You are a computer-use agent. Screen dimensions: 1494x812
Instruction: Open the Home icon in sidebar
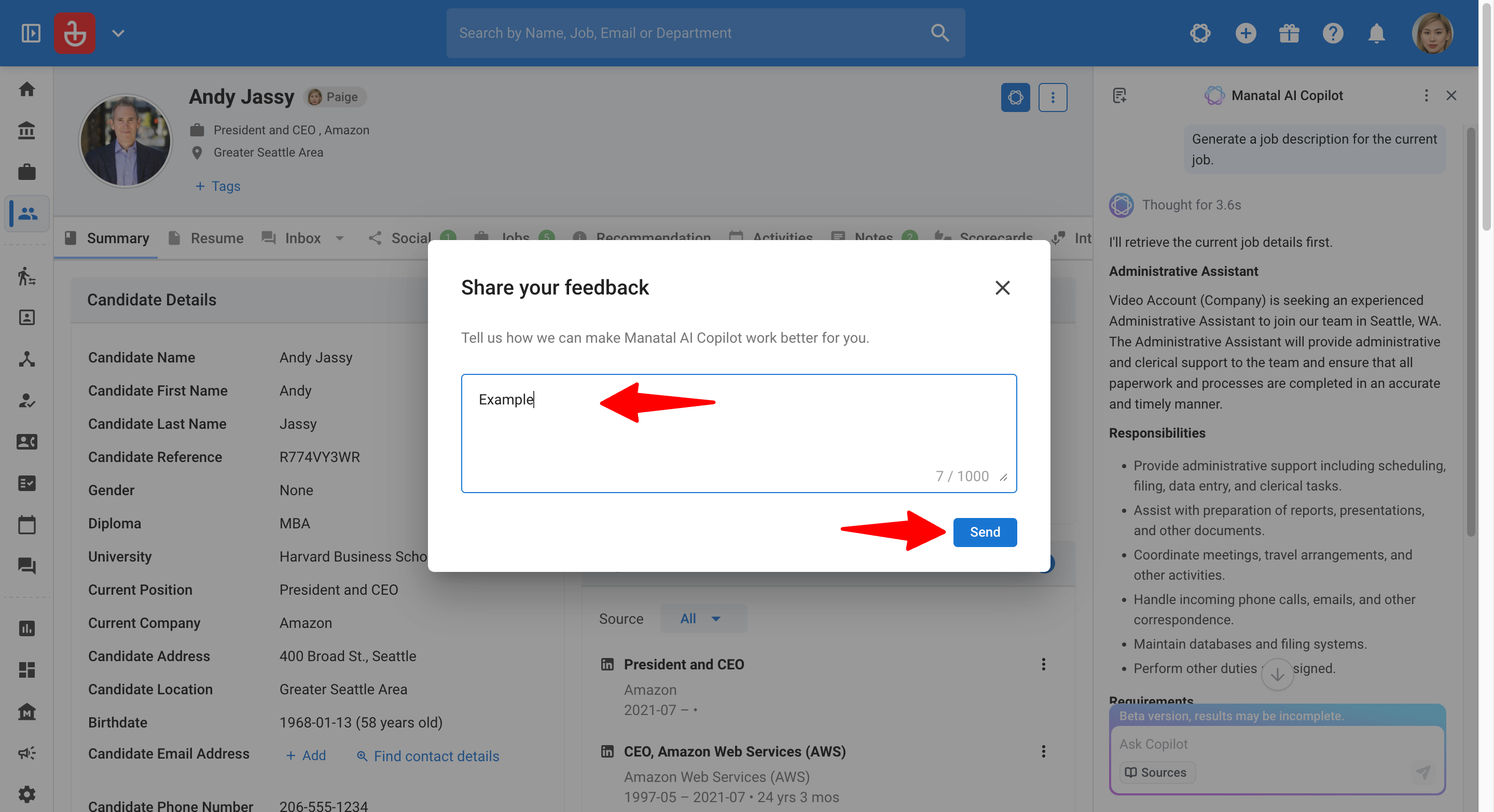coord(26,89)
